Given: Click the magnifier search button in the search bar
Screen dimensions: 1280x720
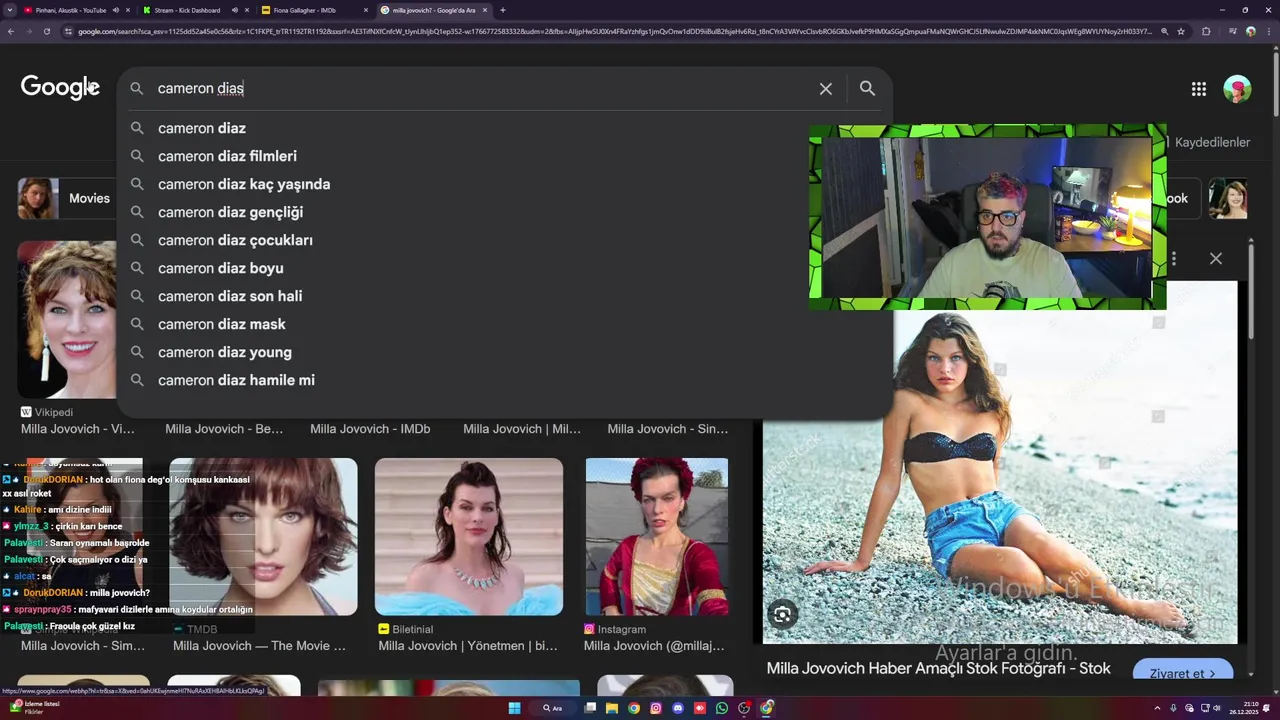Looking at the screenshot, I should click(867, 88).
